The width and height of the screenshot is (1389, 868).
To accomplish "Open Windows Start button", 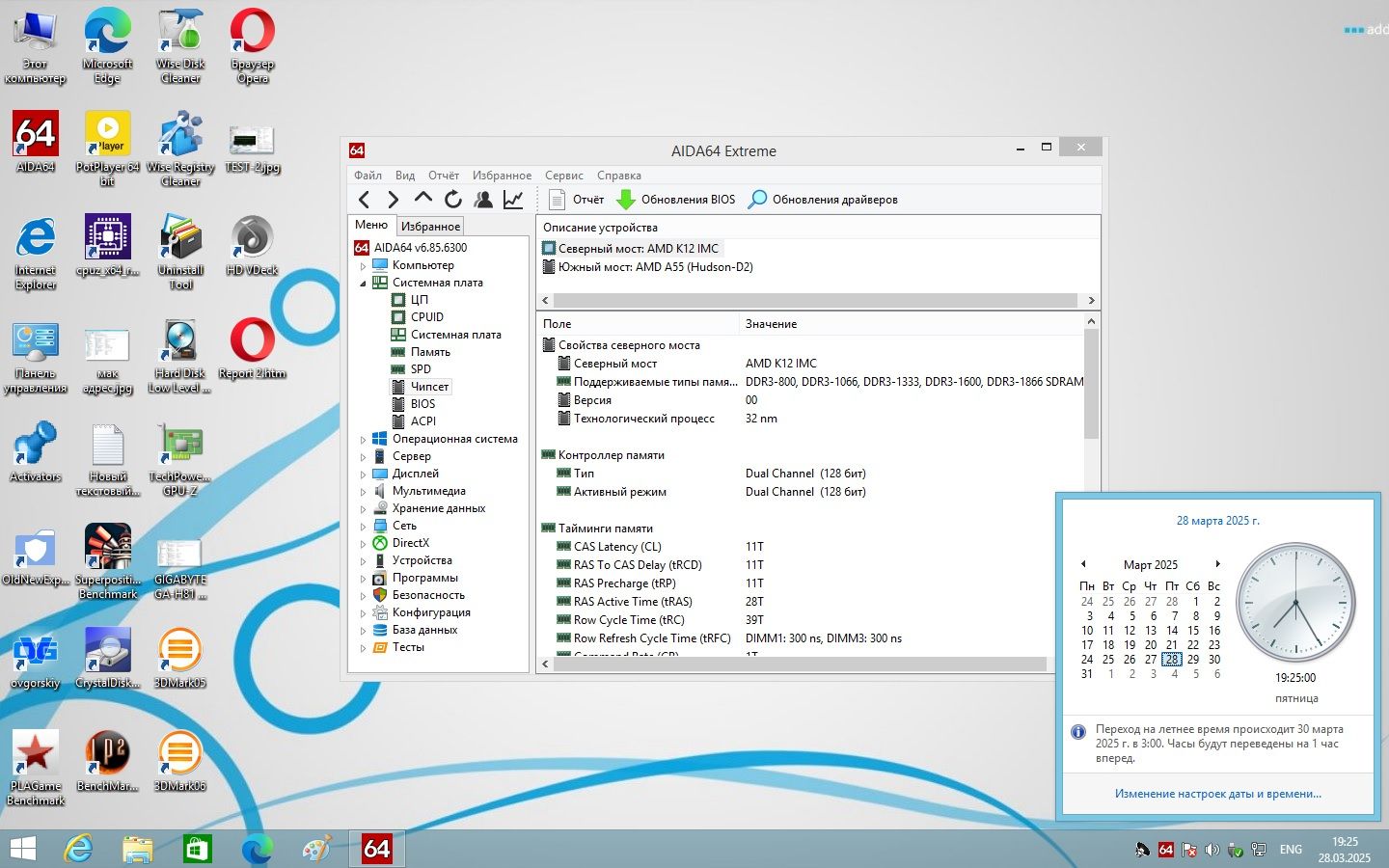I will [x=22, y=849].
